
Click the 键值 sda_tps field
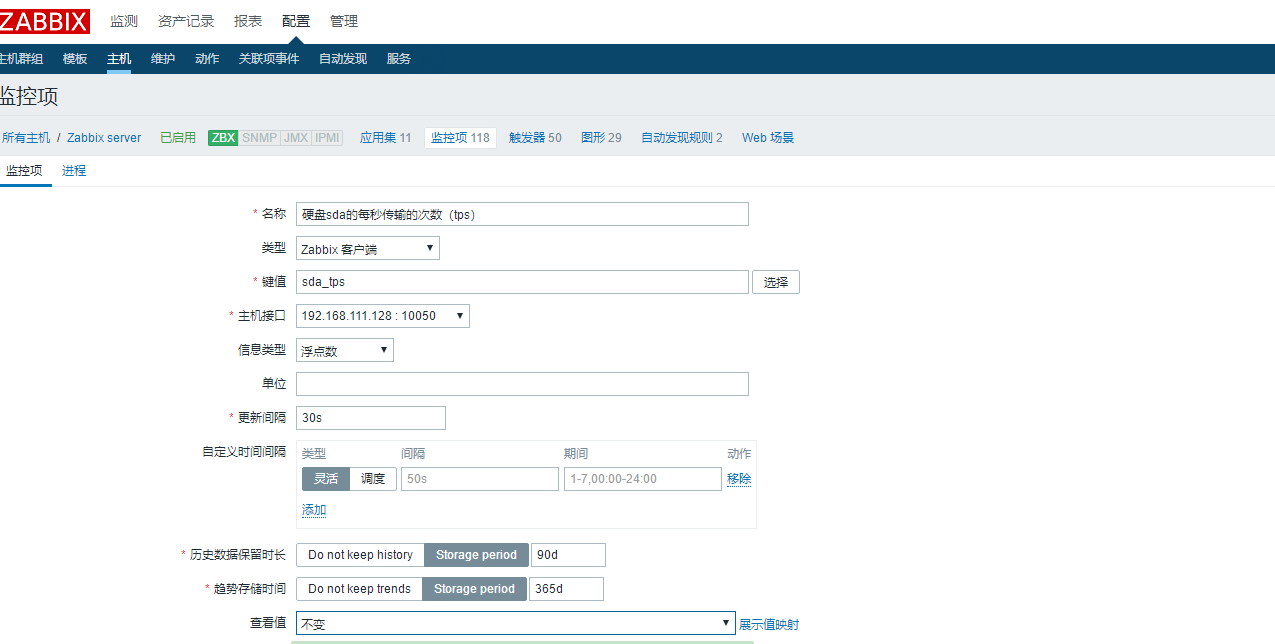click(x=522, y=282)
